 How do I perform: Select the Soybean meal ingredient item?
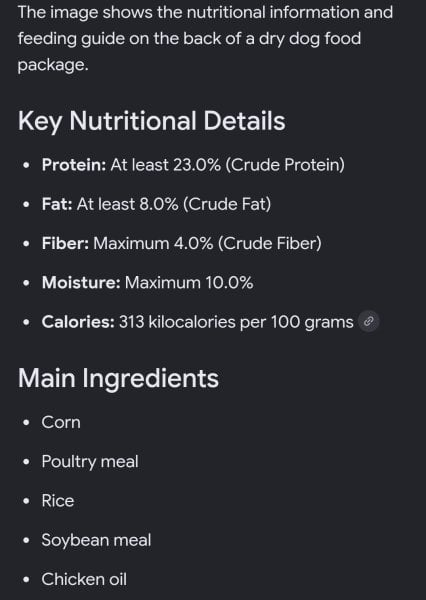96,540
